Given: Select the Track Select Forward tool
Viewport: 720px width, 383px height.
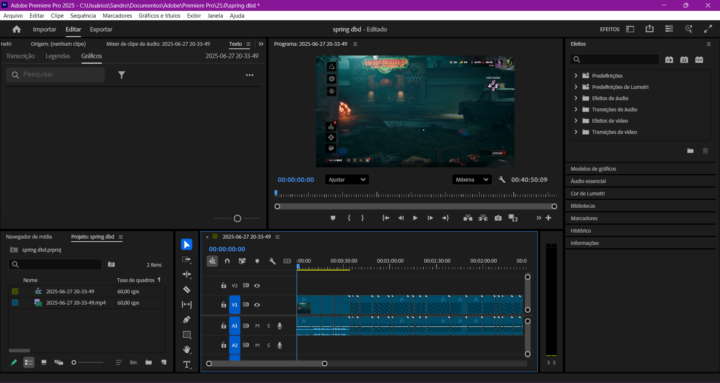Looking at the screenshot, I should click(x=186, y=259).
